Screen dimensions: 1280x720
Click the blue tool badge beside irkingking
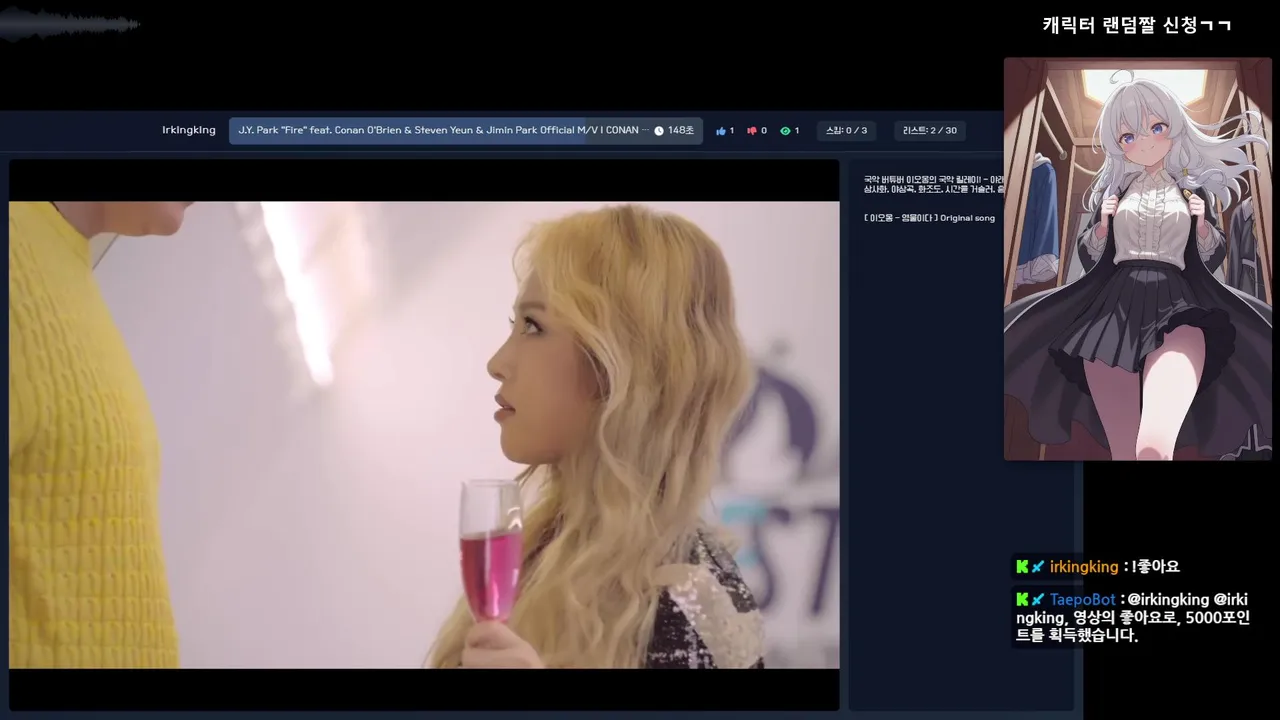pos(1038,567)
